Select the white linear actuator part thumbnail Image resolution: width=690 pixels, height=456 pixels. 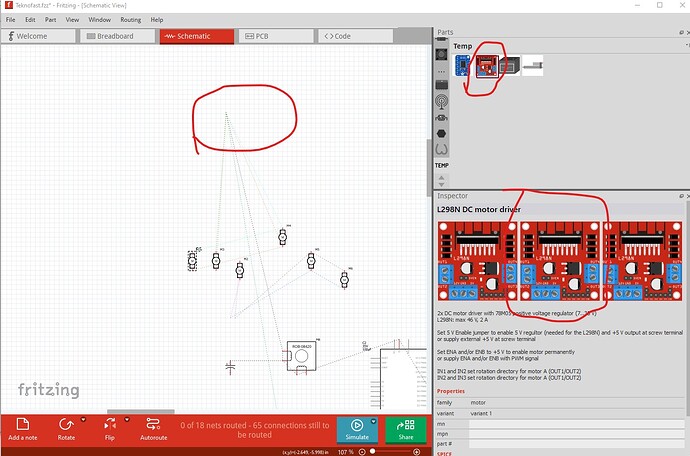[x=532, y=66]
